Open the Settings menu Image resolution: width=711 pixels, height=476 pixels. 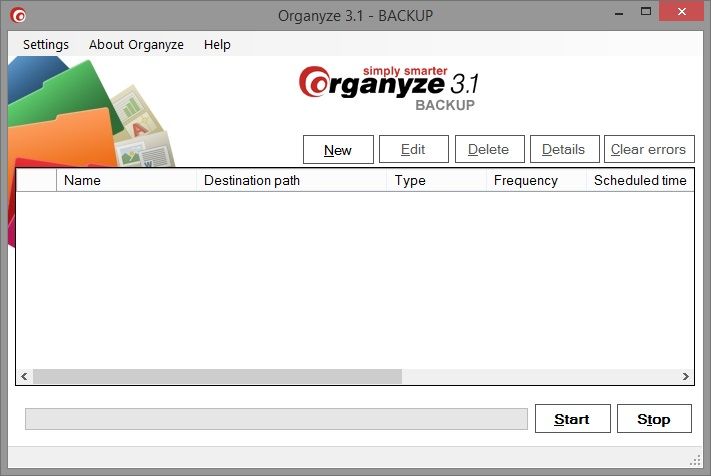tap(46, 44)
